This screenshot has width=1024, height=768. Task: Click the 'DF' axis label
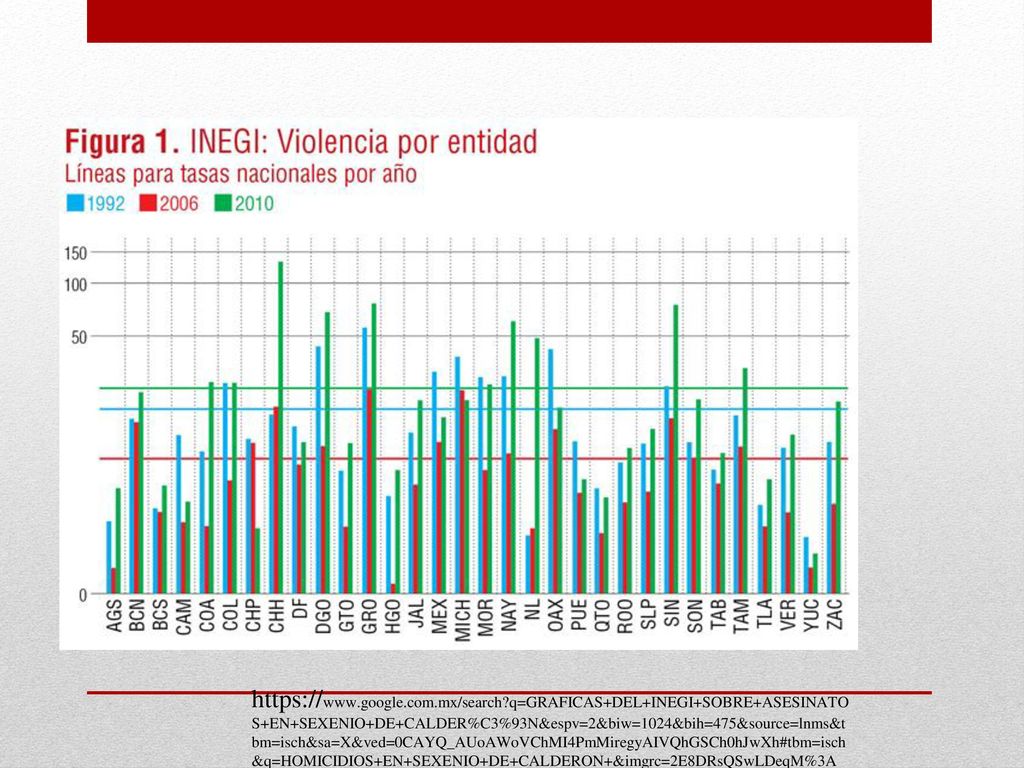(x=300, y=609)
